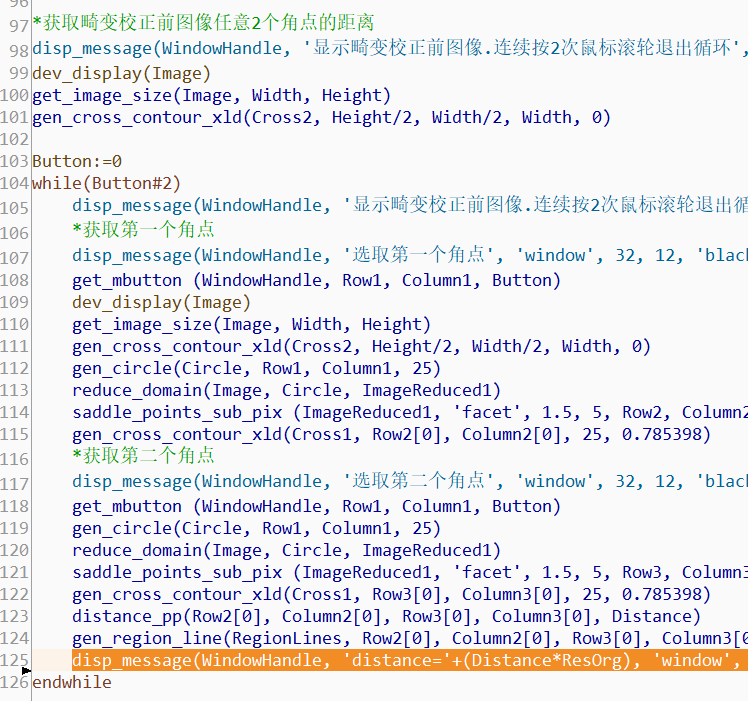Click line number 104 in the gutter
Image resolution: width=748 pixels, height=701 pixels.
[x=15, y=183]
